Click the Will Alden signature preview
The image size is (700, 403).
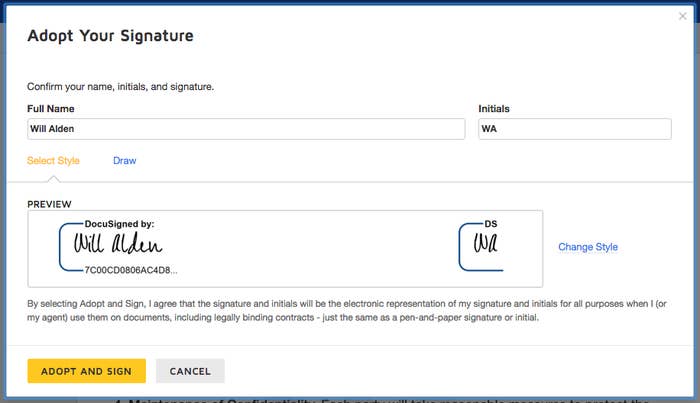click(118, 244)
